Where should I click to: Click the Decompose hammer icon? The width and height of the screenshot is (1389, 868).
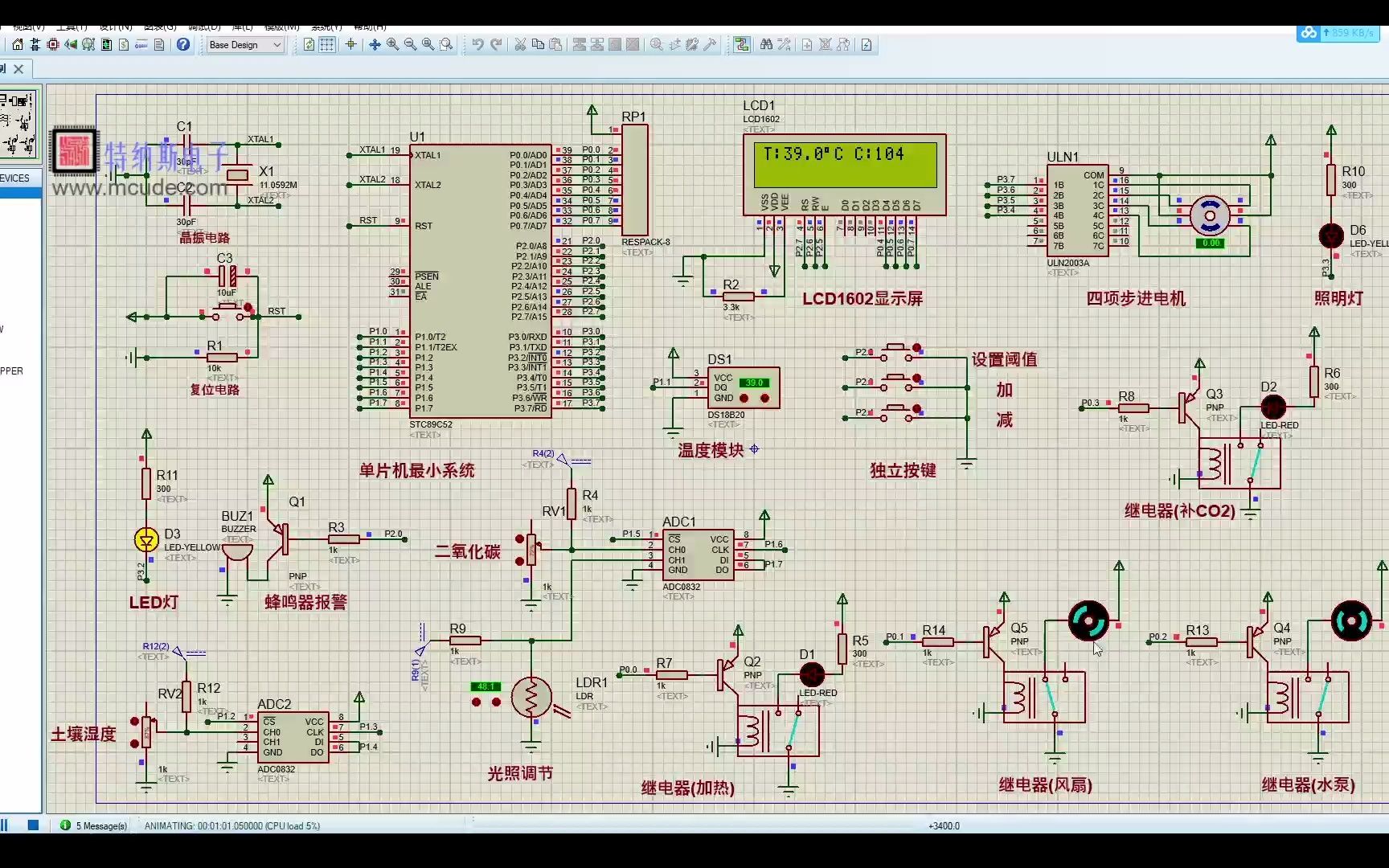coord(710,45)
